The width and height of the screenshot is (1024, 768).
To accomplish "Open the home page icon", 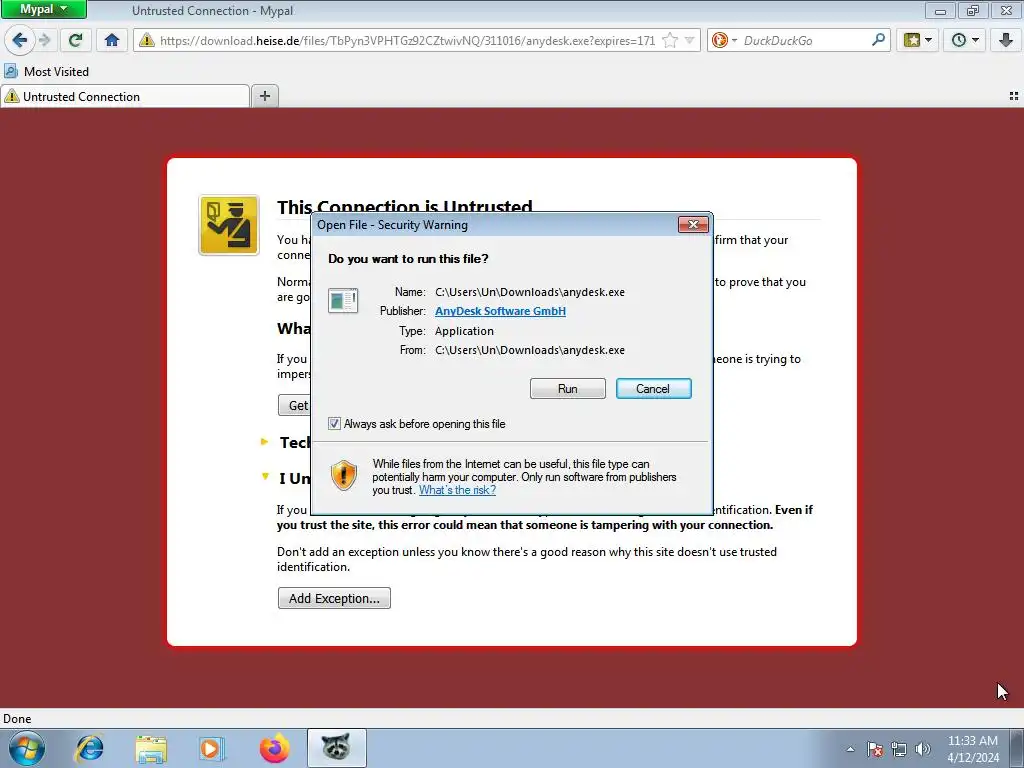I will 112,40.
